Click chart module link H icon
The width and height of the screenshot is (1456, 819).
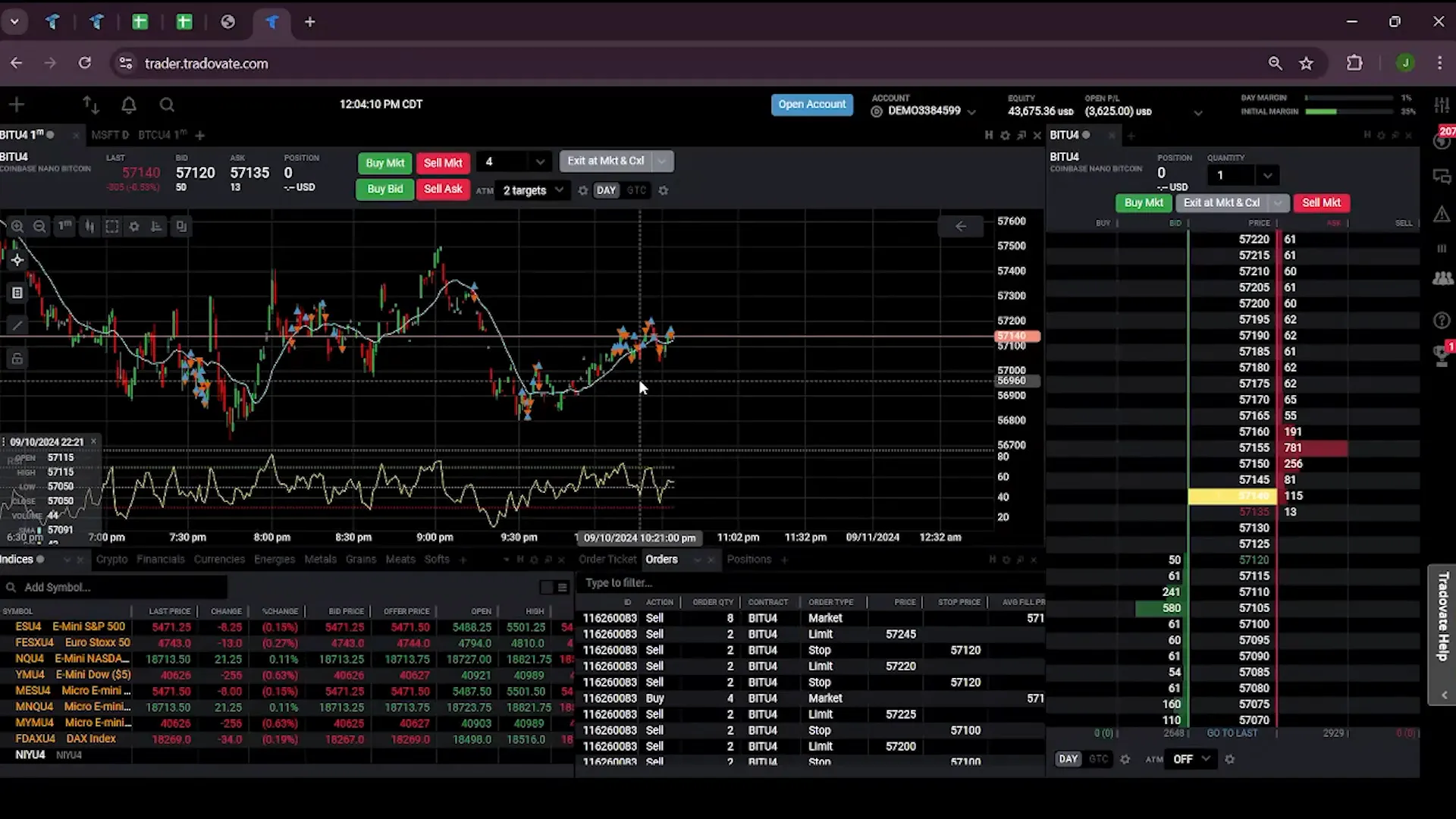988,135
